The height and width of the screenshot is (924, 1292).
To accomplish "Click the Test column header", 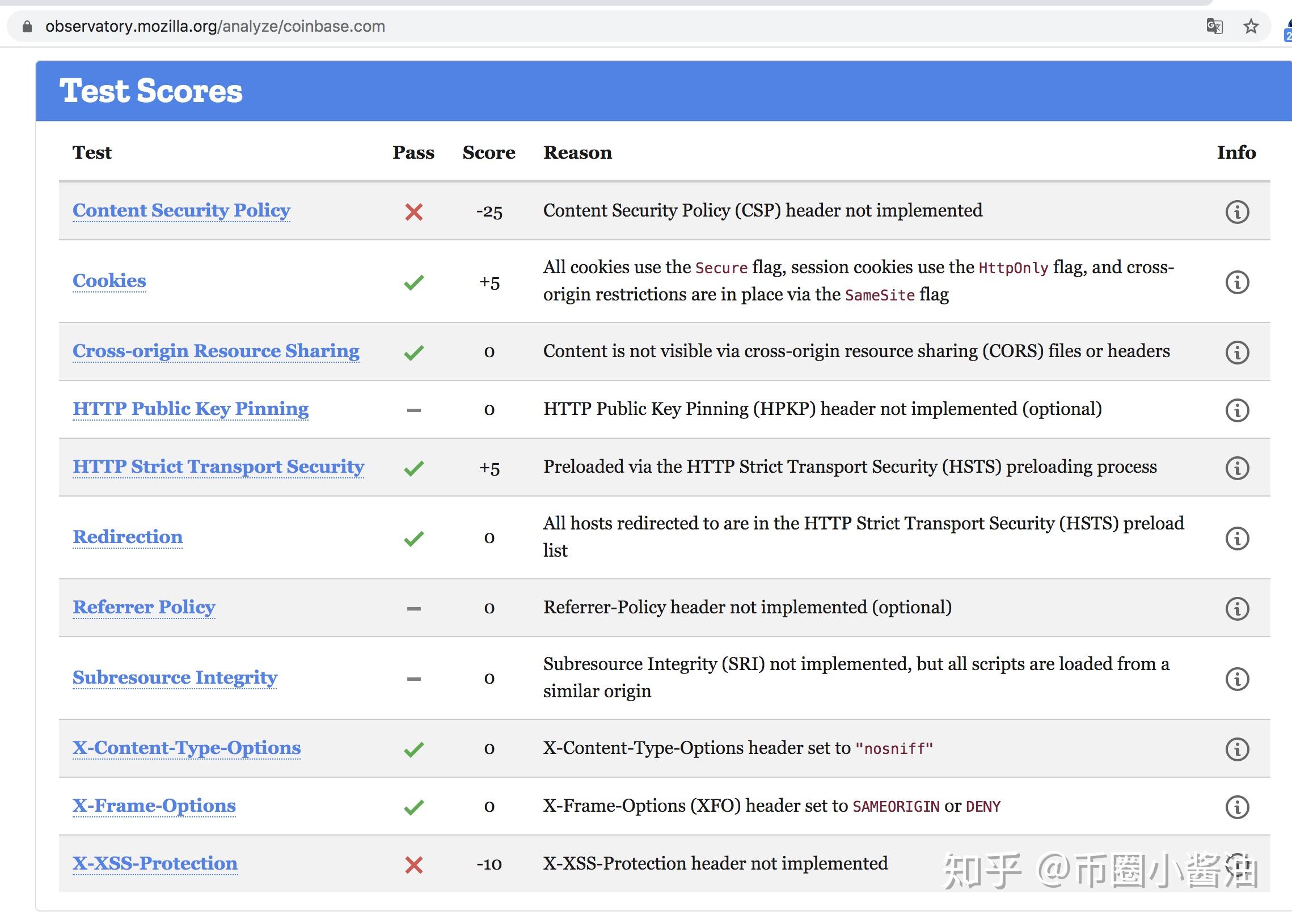I will pos(92,152).
